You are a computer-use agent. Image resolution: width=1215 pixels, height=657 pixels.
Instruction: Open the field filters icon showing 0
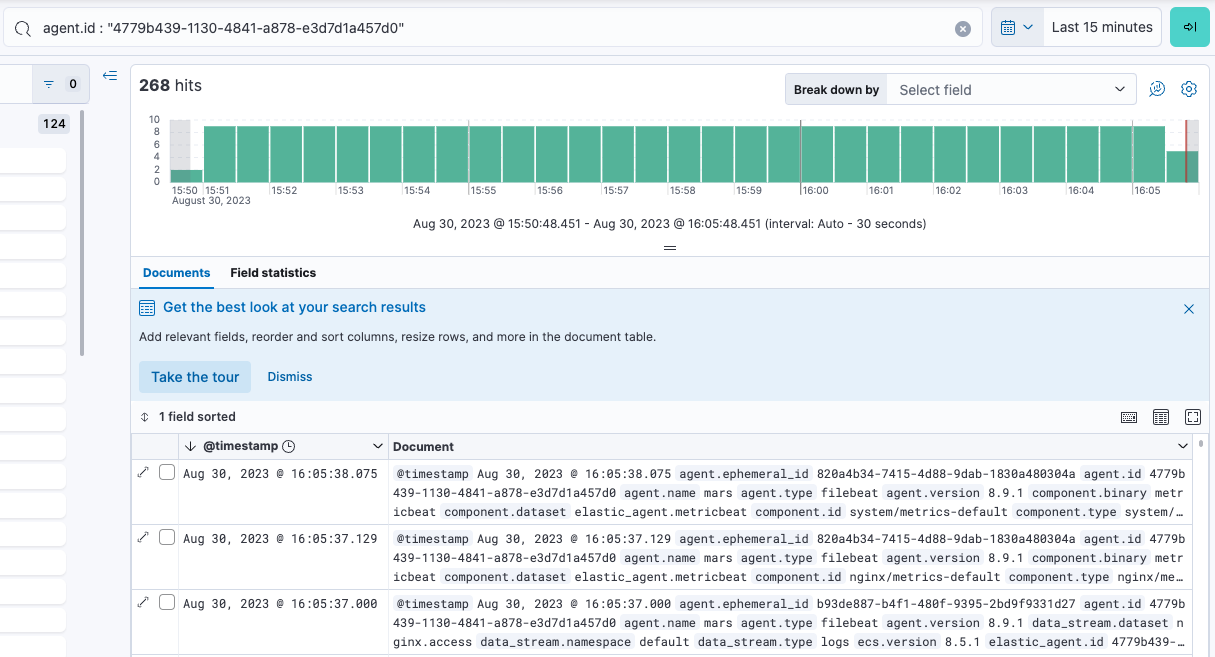tap(60, 84)
